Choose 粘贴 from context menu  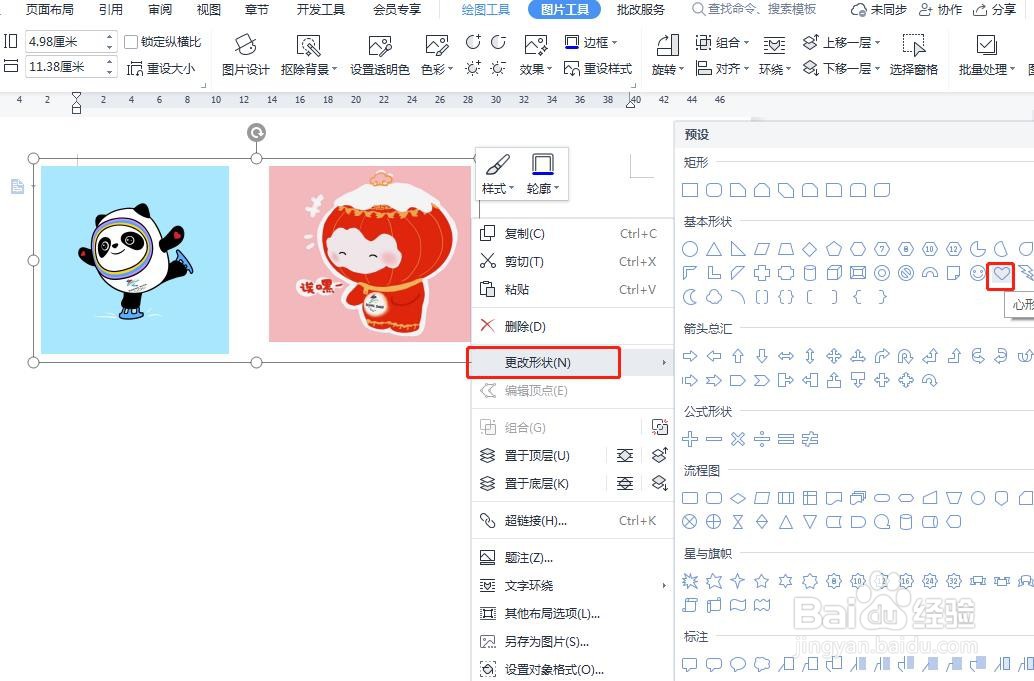(x=572, y=289)
